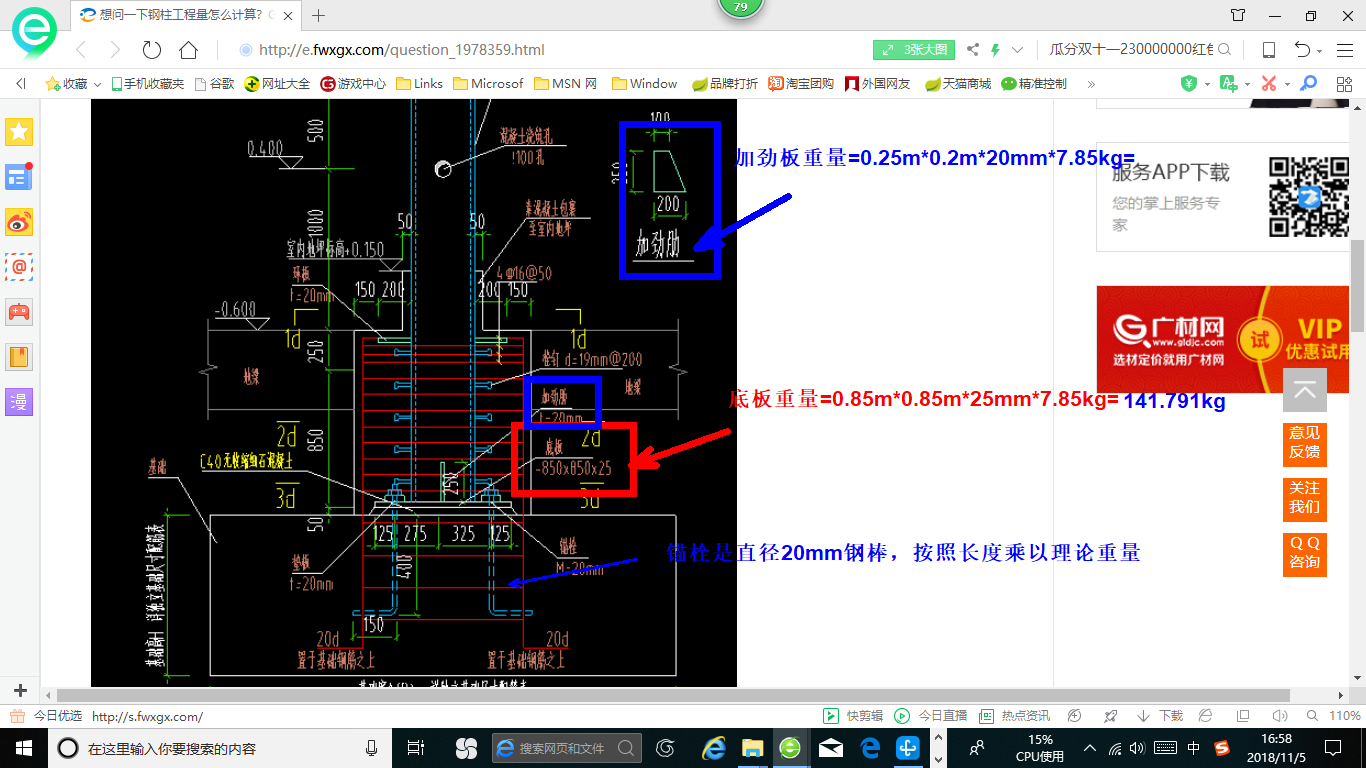Image resolution: width=1366 pixels, height=768 pixels.
Task: Click the 关注我们 button
Action: pos(1305,498)
